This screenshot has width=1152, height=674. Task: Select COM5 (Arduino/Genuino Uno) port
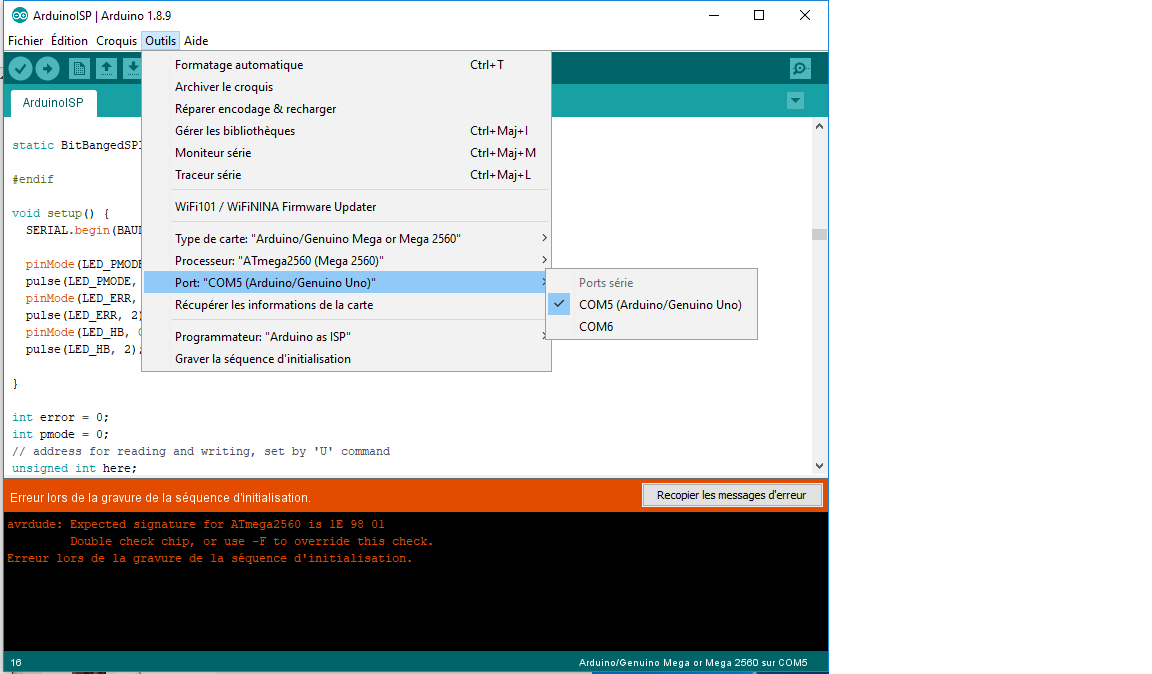(x=652, y=305)
